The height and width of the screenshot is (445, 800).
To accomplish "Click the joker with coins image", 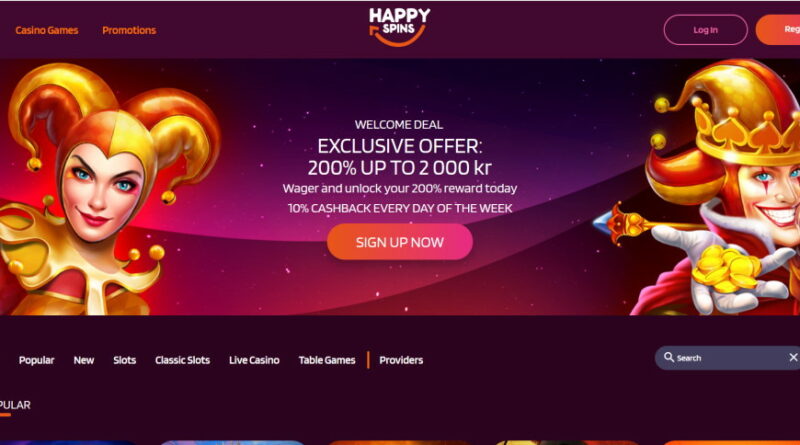I will 714,188.
